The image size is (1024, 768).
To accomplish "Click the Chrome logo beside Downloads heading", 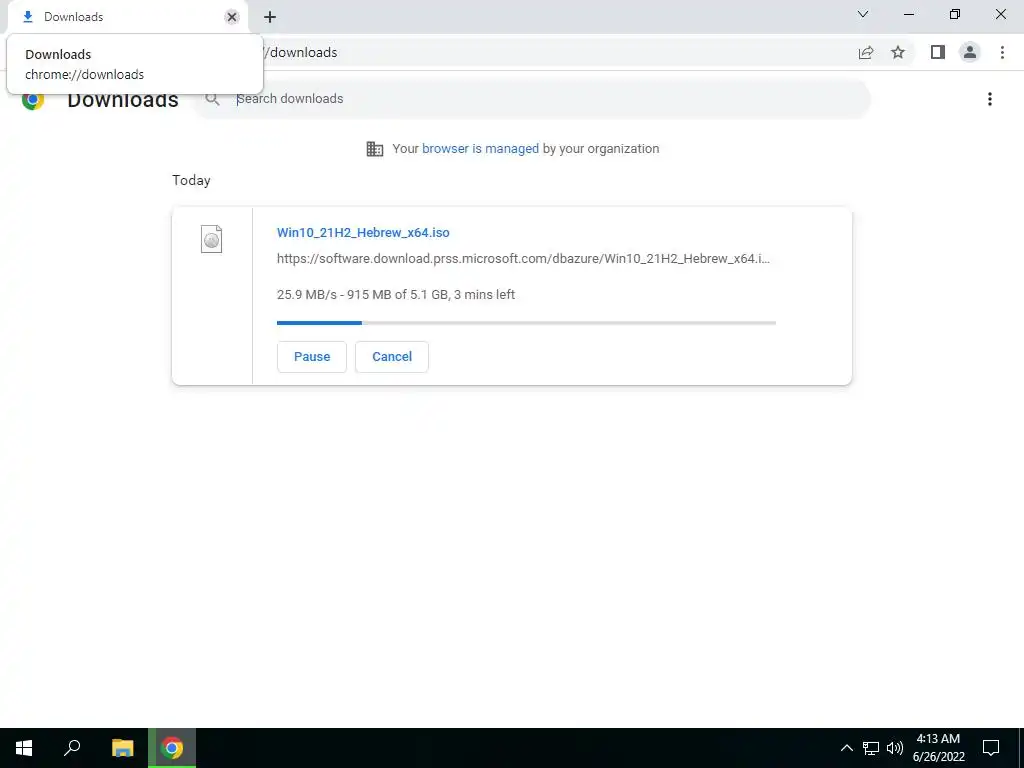I will (x=33, y=100).
